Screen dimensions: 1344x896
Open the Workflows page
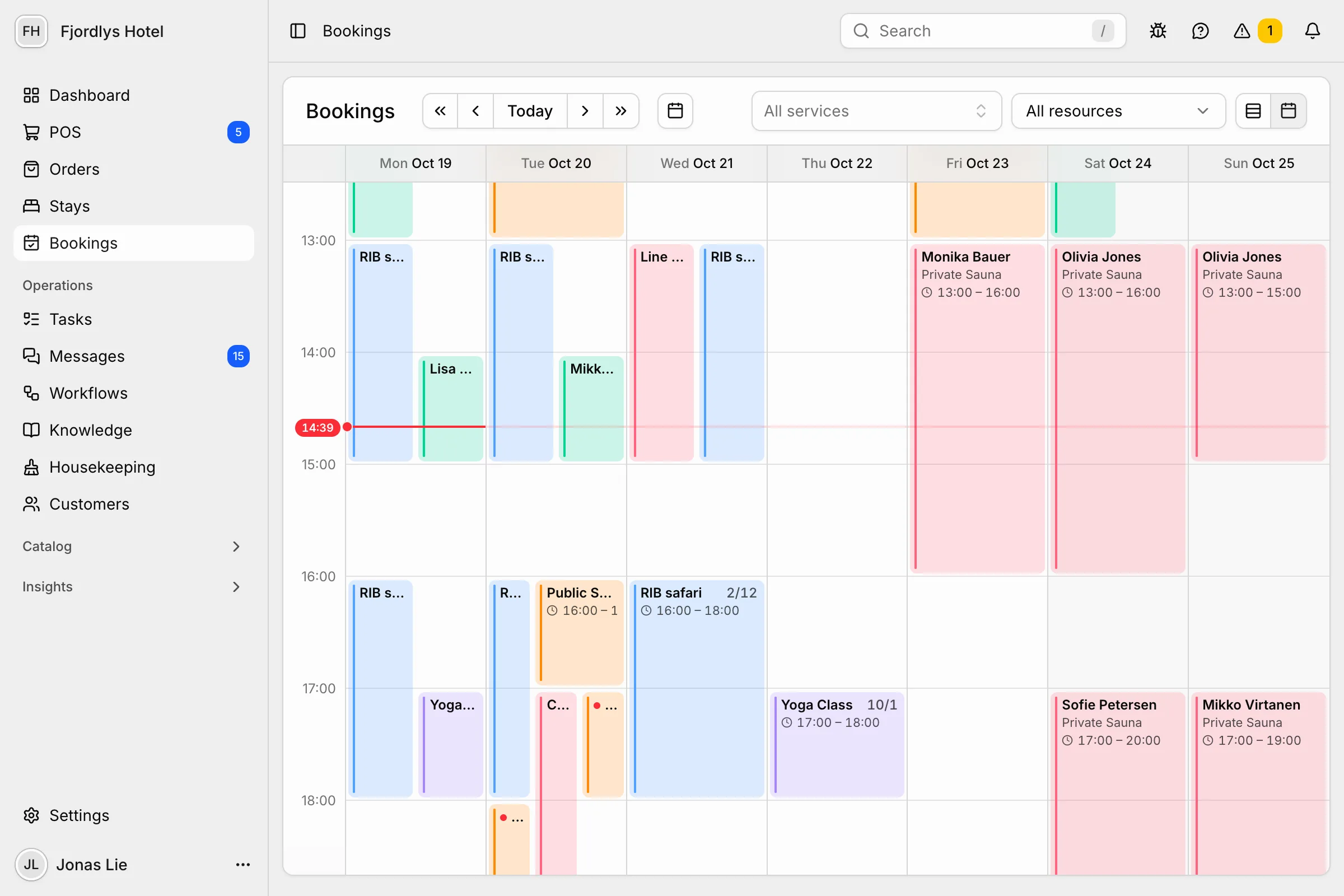[134, 393]
